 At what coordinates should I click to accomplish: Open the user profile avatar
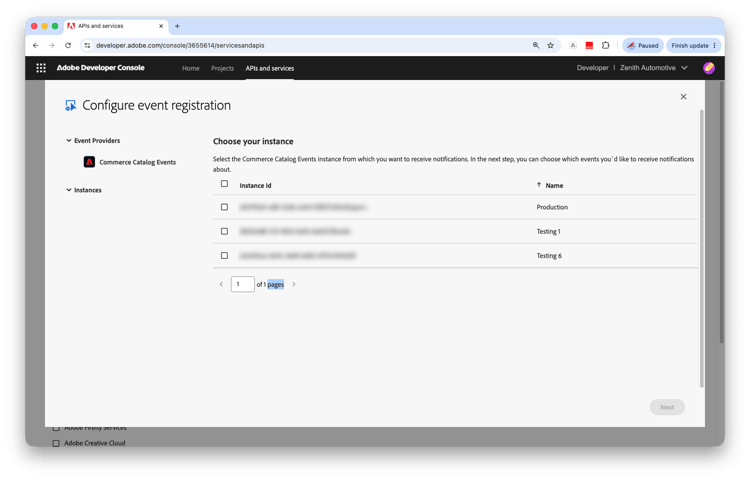pyautogui.click(x=709, y=68)
